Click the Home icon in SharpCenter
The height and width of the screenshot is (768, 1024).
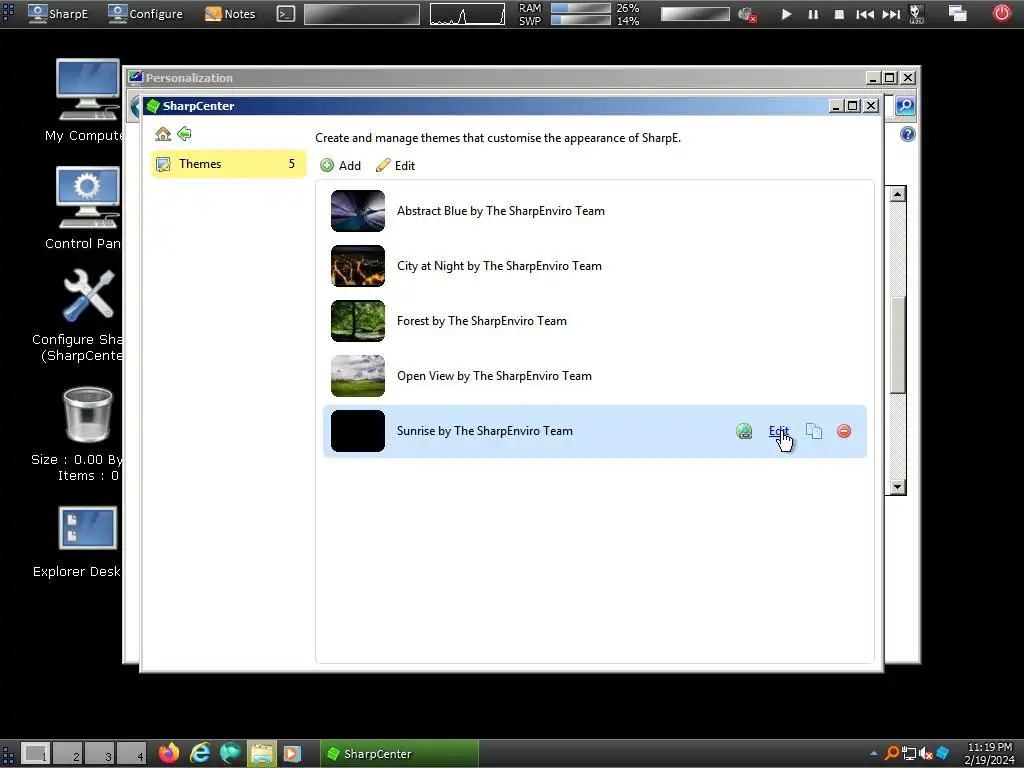[x=163, y=134]
